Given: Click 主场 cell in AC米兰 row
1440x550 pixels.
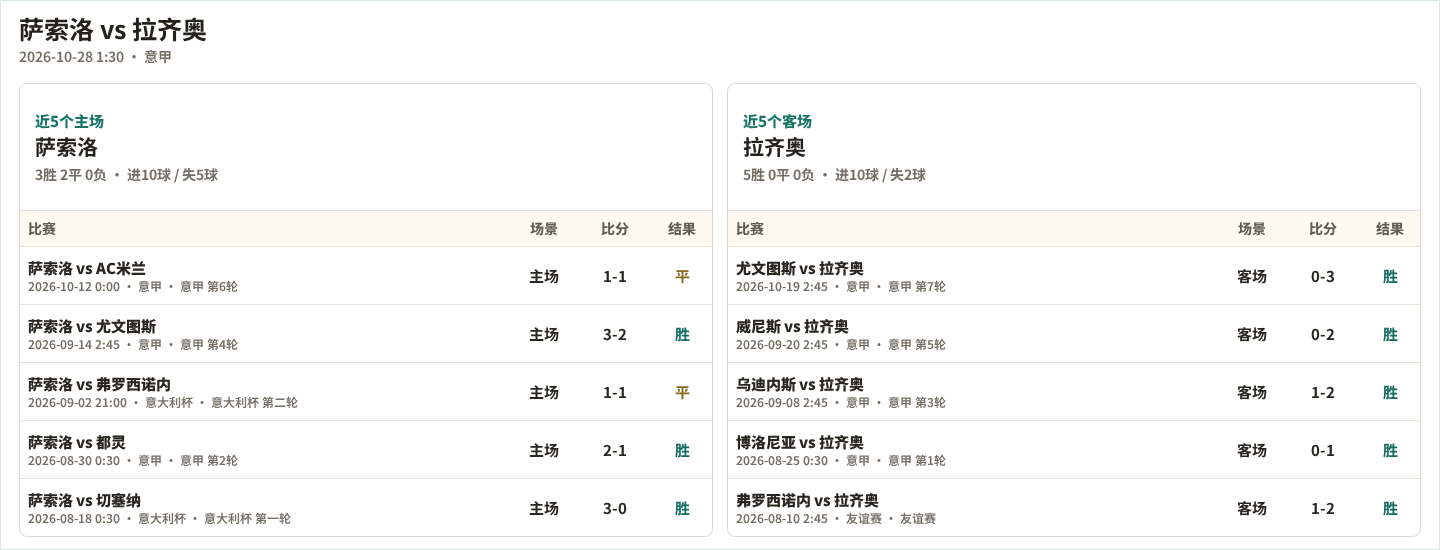Looking at the screenshot, I should click(544, 276).
